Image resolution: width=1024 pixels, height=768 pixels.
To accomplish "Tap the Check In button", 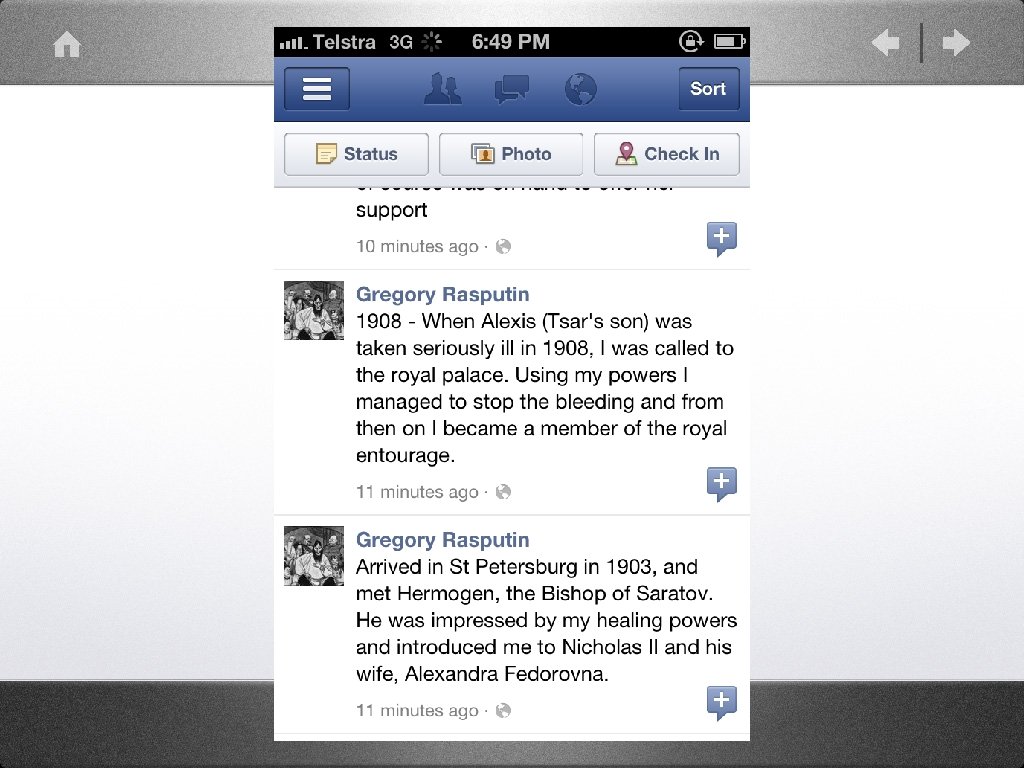I will pyautogui.click(x=667, y=154).
